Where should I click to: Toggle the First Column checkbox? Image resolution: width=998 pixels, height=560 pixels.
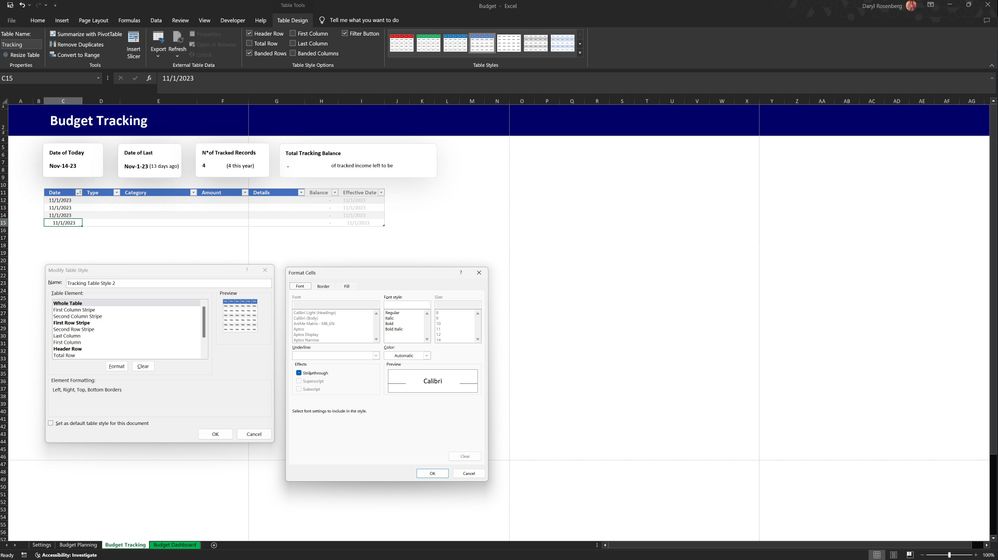[x=293, y=33]
